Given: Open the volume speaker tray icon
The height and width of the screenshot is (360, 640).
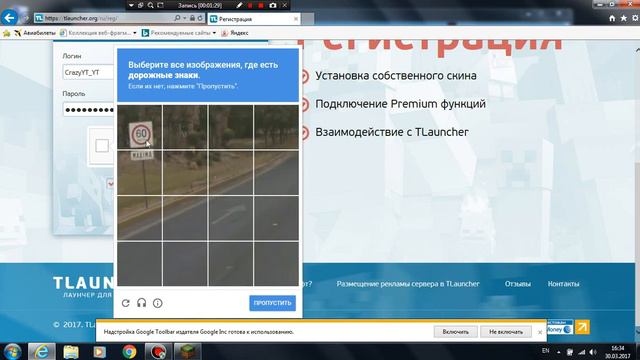Looking at the screenshot, I should click(593, 352).
